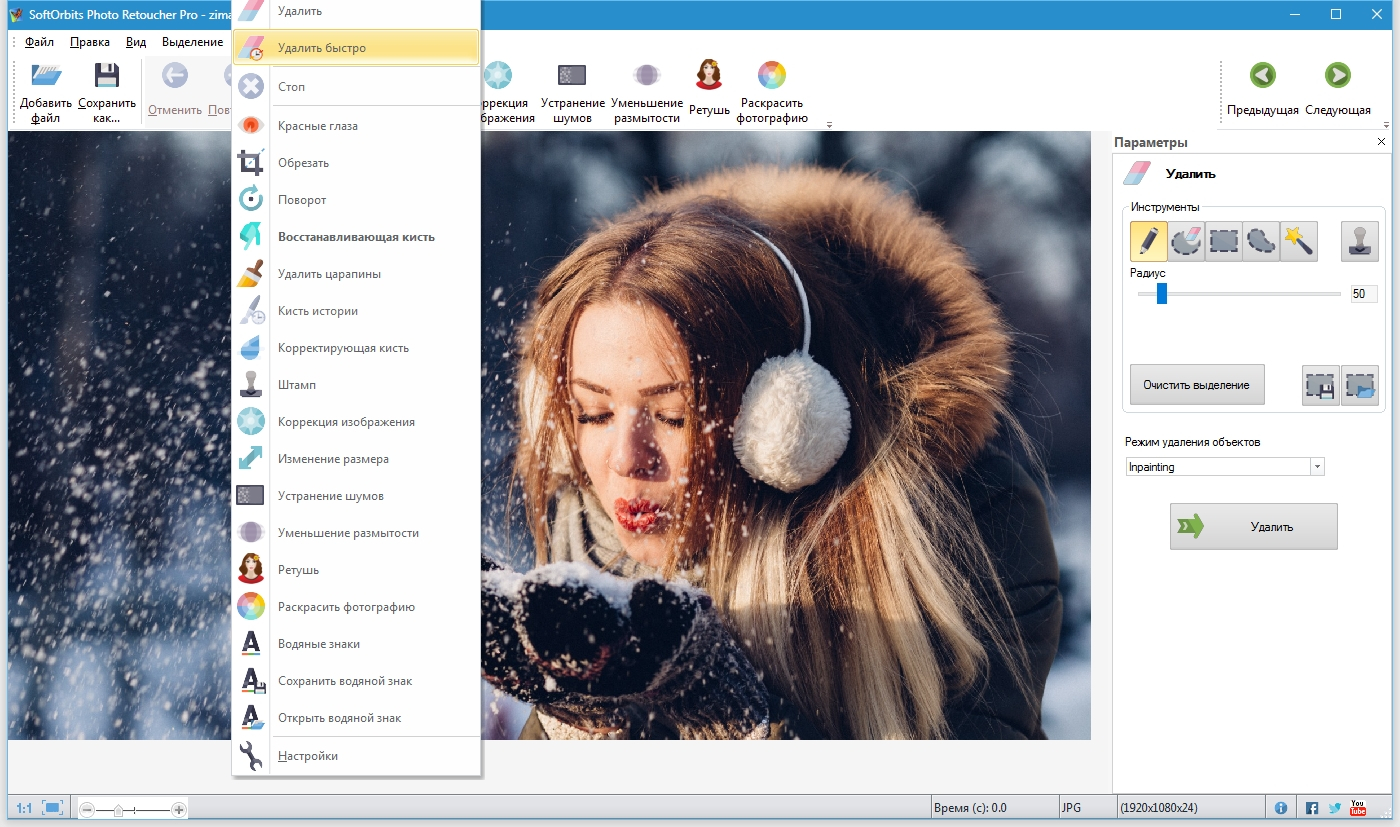Click the Добавить файл toolbar button
Image resolution: width=1400 pixels, height=827 pixels.
pos(46,90)
